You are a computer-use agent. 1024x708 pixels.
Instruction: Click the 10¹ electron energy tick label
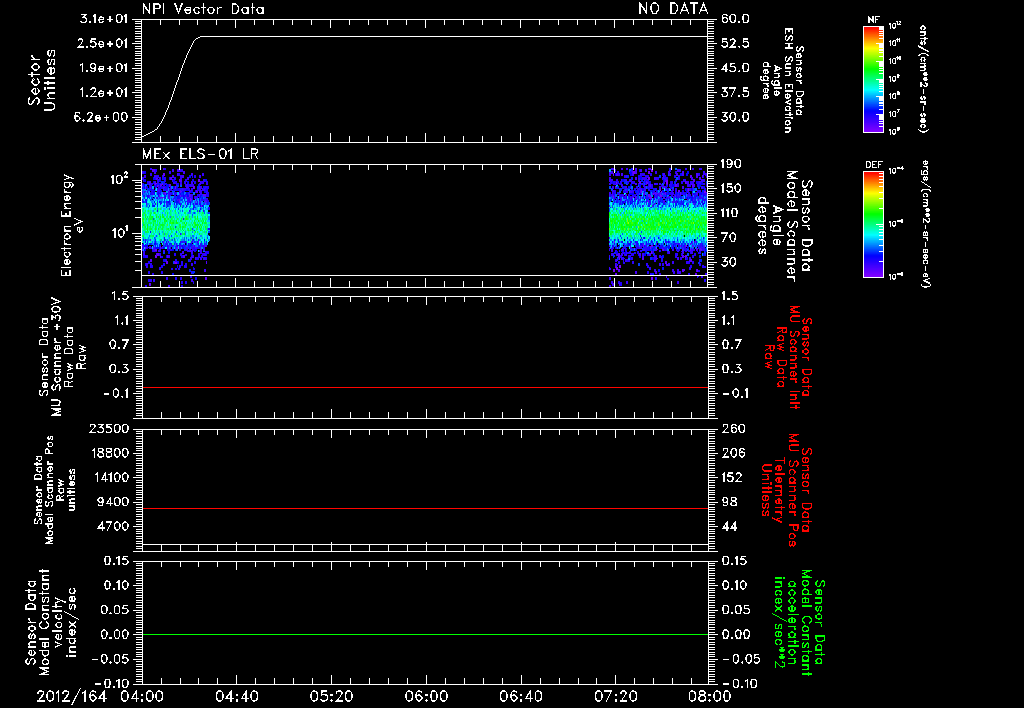[120, 233]
